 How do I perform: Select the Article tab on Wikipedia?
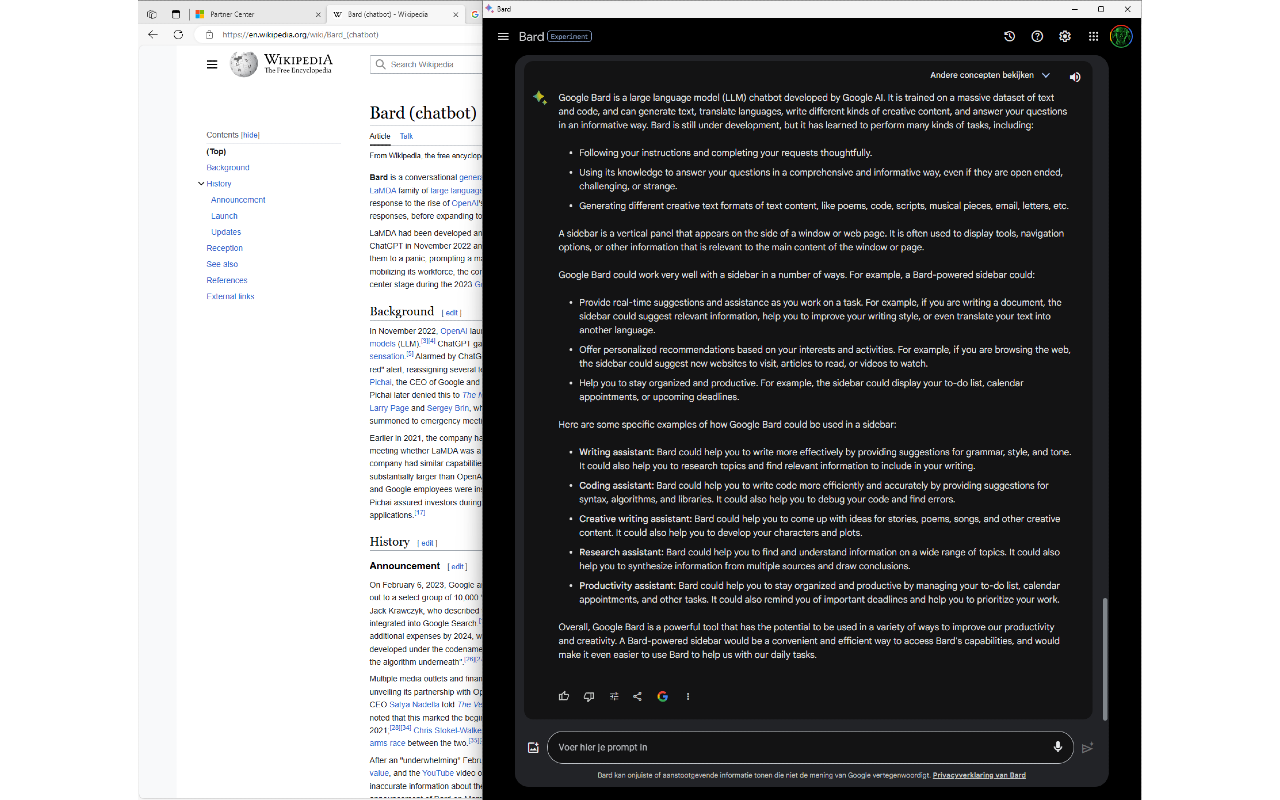point(380,136)
